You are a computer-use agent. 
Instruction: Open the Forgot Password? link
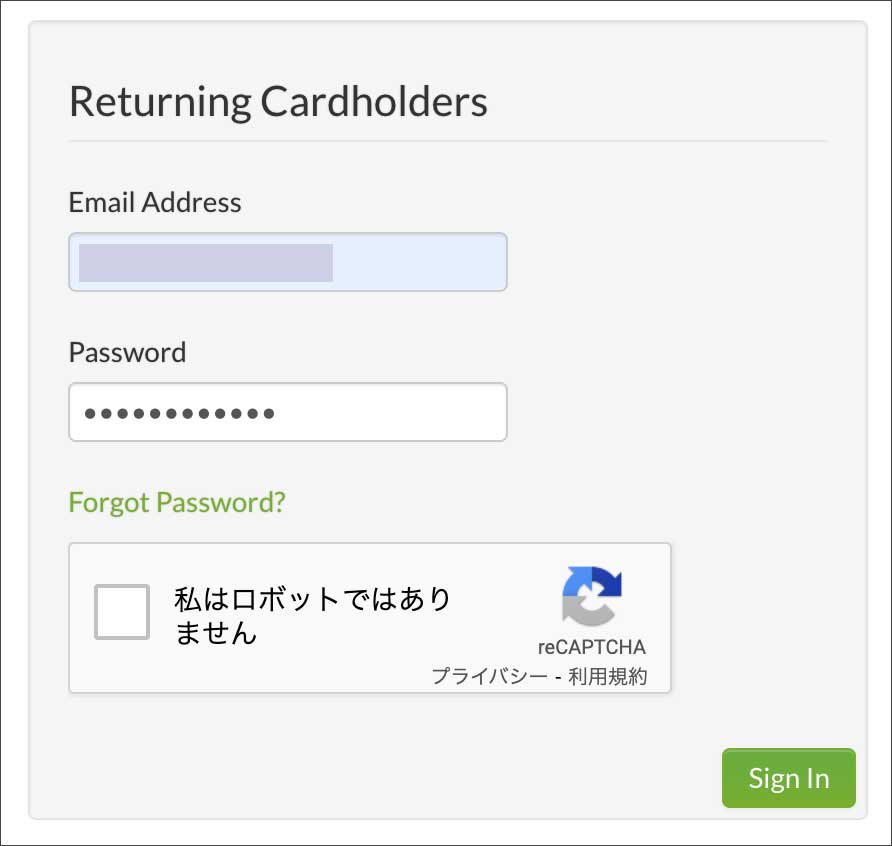[177, 501]
